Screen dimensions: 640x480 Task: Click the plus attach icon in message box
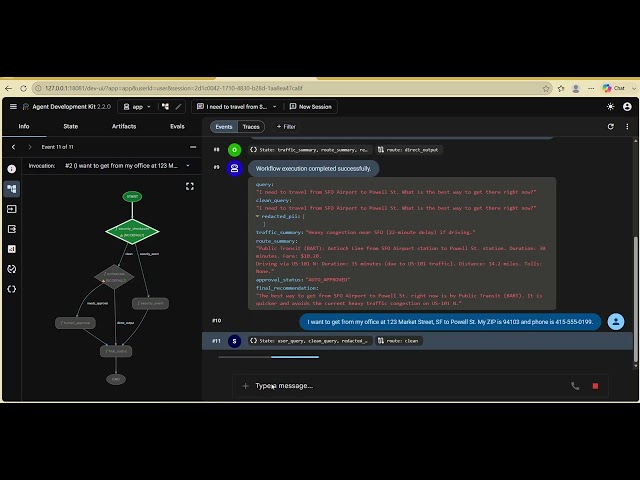245,386
